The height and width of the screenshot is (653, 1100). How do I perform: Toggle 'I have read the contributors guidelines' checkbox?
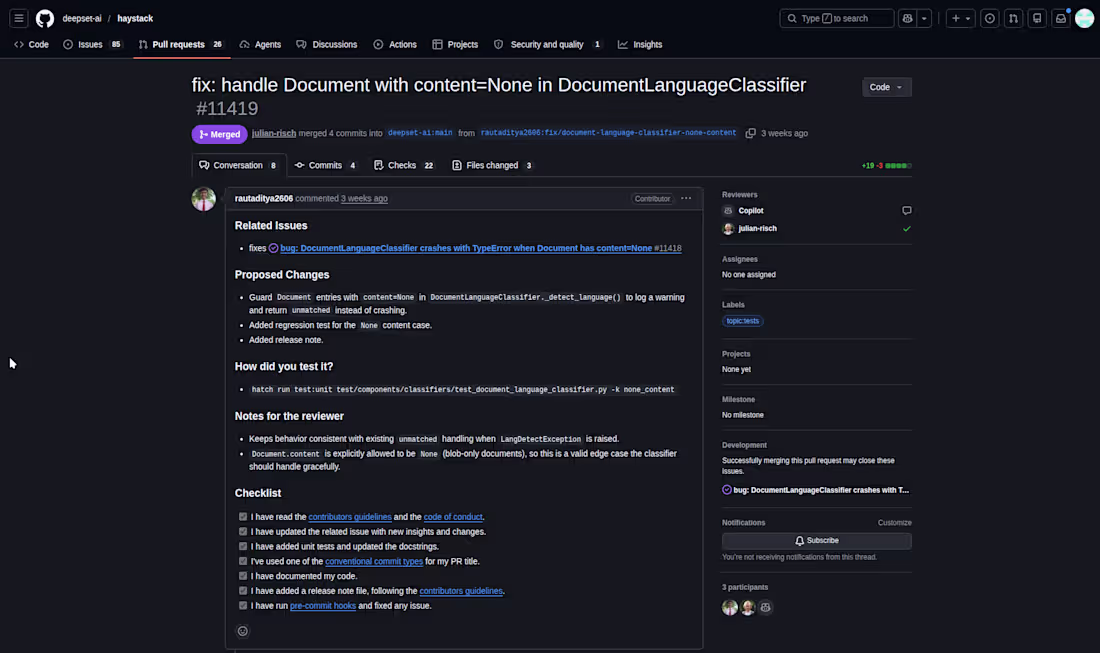[243, 517]
